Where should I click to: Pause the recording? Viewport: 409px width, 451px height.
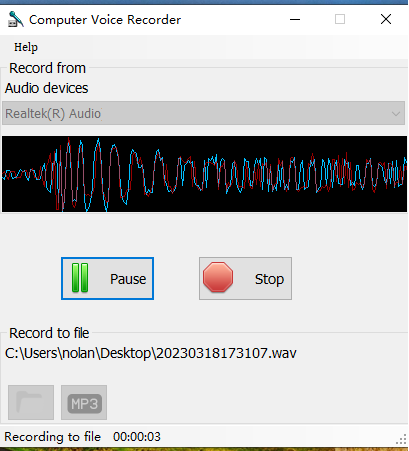tap(107, 278)
